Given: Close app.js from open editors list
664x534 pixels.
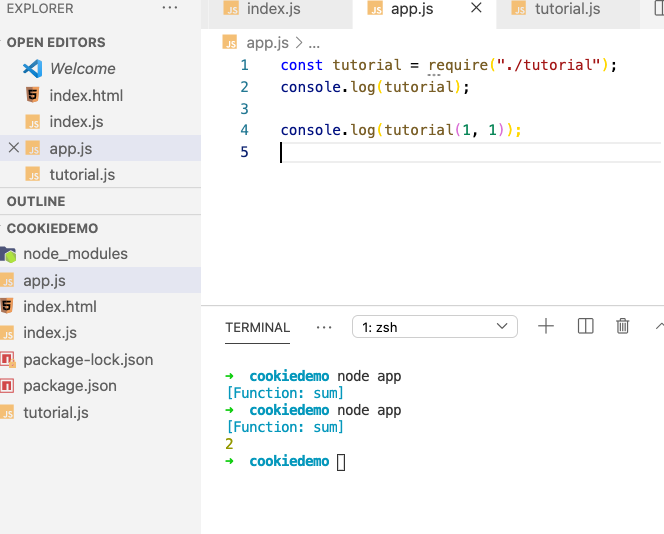Looking at the screenshot, I should (x=14, y=148).
